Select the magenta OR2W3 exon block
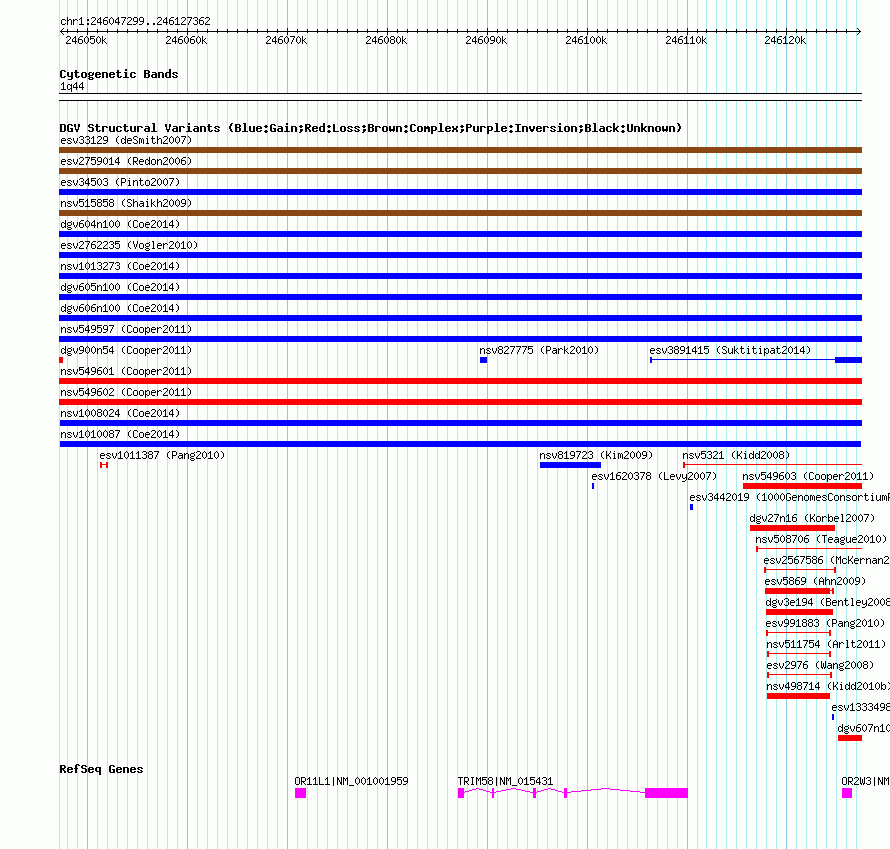Viewport: 890px width, 849px height. click(x=847, y=793)
